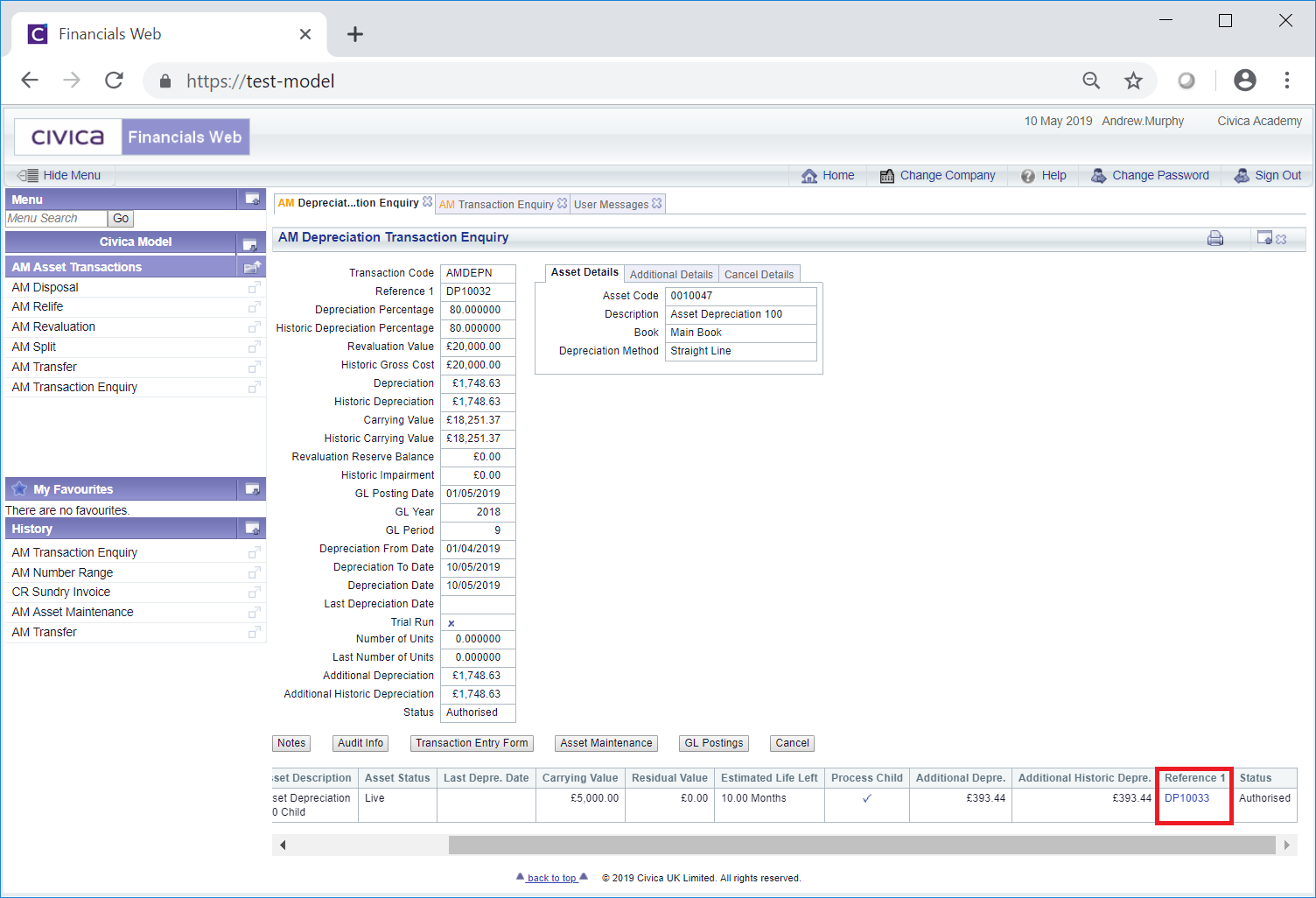1316x898 pixels.
Task: Click the scrollbar left arrow
Action: coord(283,845)
